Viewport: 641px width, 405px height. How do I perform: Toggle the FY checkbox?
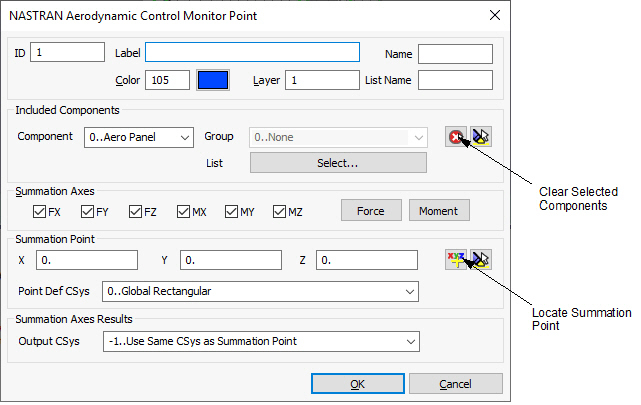[x=87, y=212]
